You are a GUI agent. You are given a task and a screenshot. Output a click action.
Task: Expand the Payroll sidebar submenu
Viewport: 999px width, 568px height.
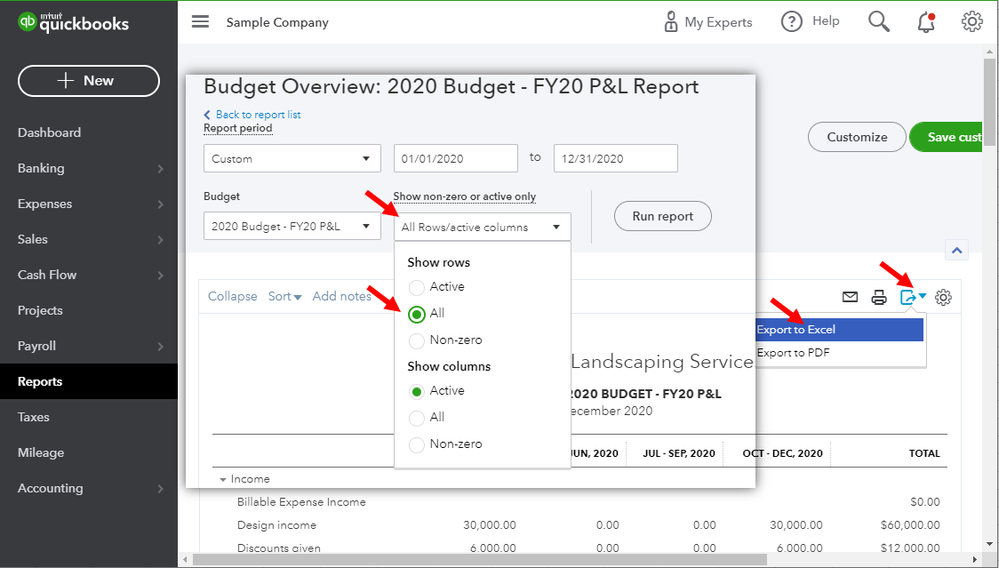click(x=160, y=346)
